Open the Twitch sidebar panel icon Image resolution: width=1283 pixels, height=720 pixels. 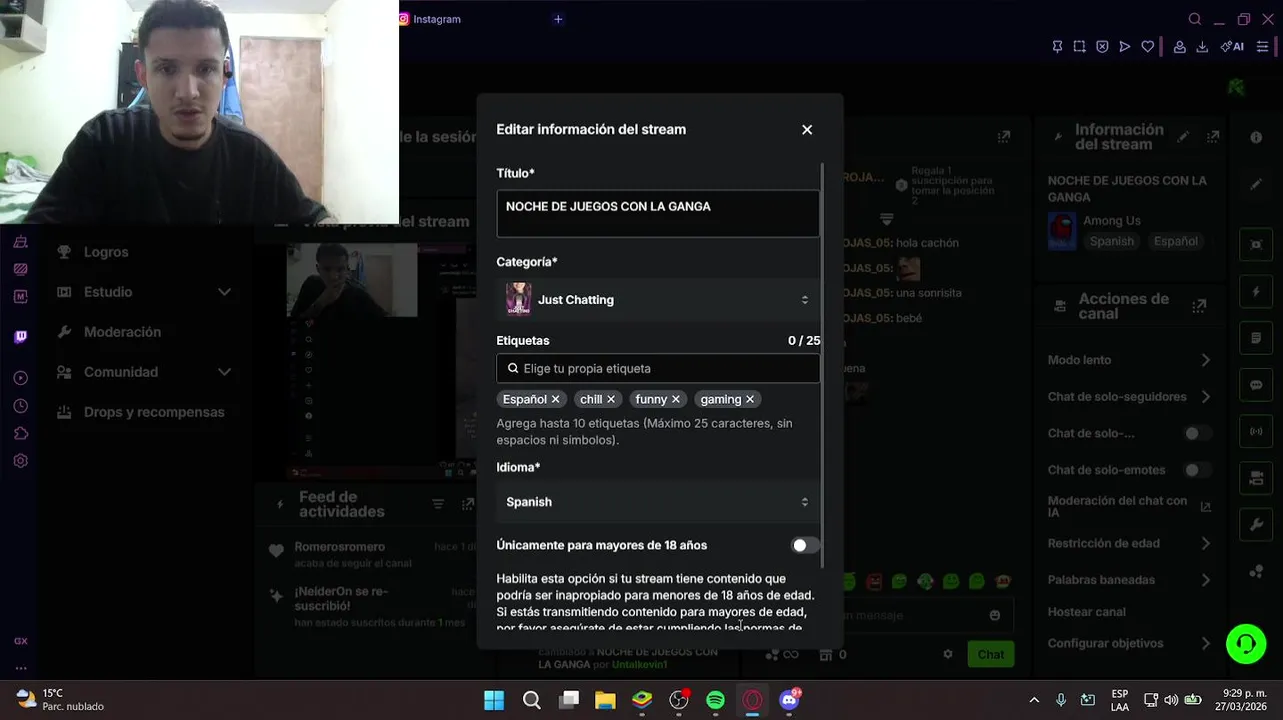tap(20, 337)
